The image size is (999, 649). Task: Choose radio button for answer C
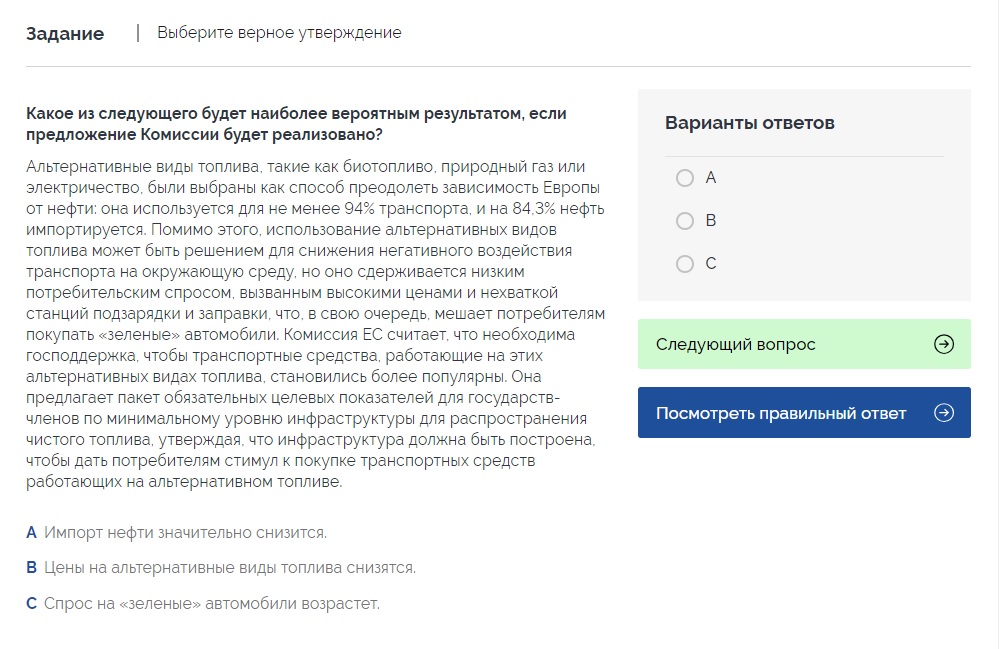(685, 264)
